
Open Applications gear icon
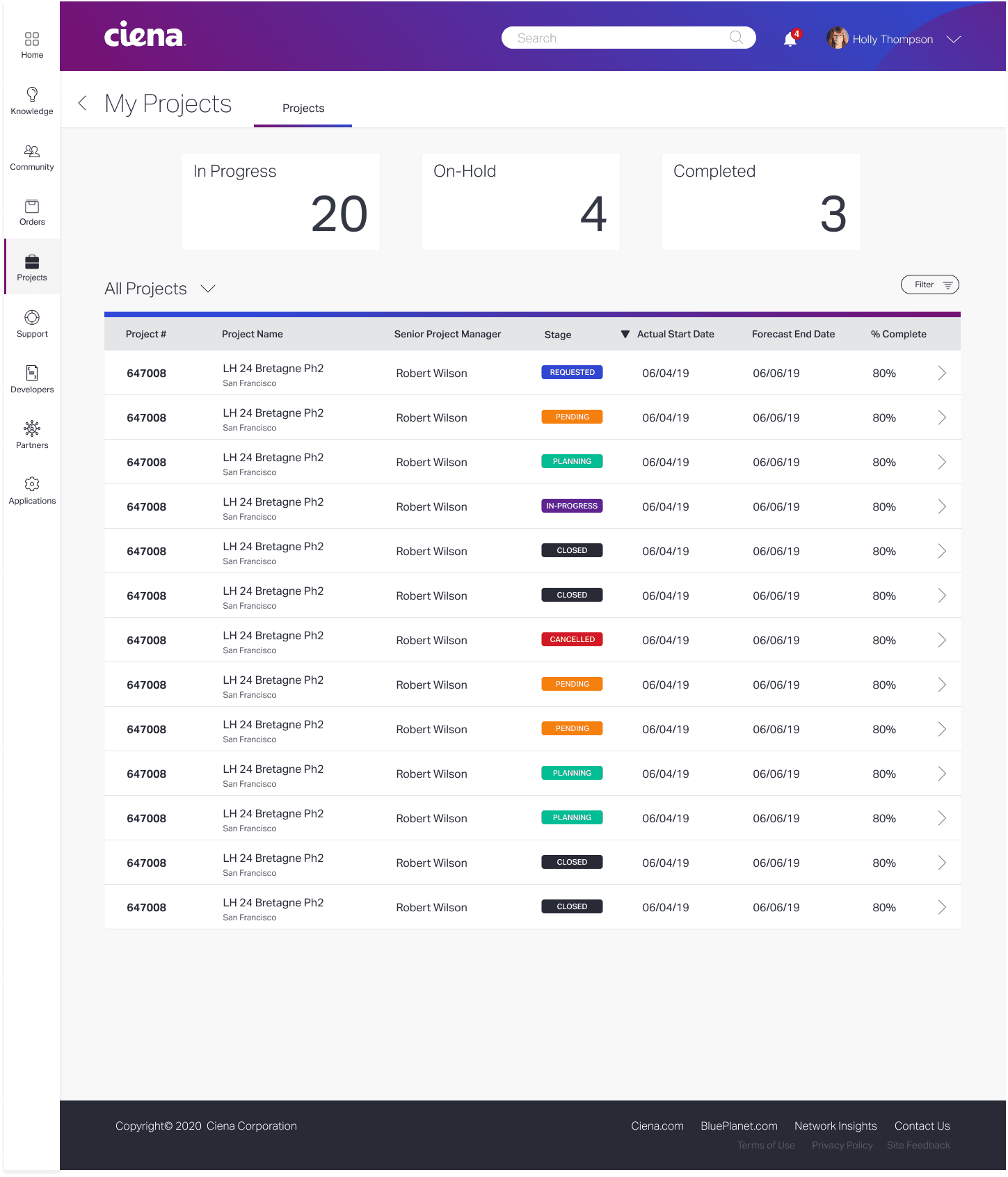(32, 484)
